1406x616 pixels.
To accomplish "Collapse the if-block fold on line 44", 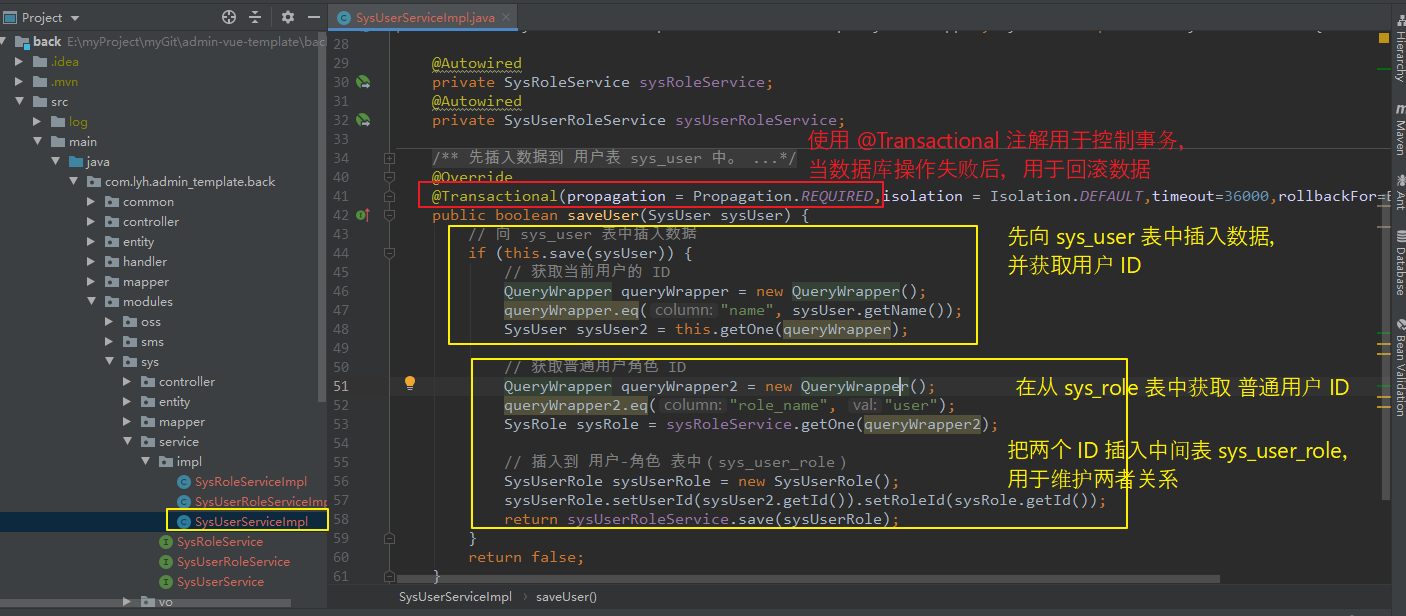I will click(x=389, y=253).
